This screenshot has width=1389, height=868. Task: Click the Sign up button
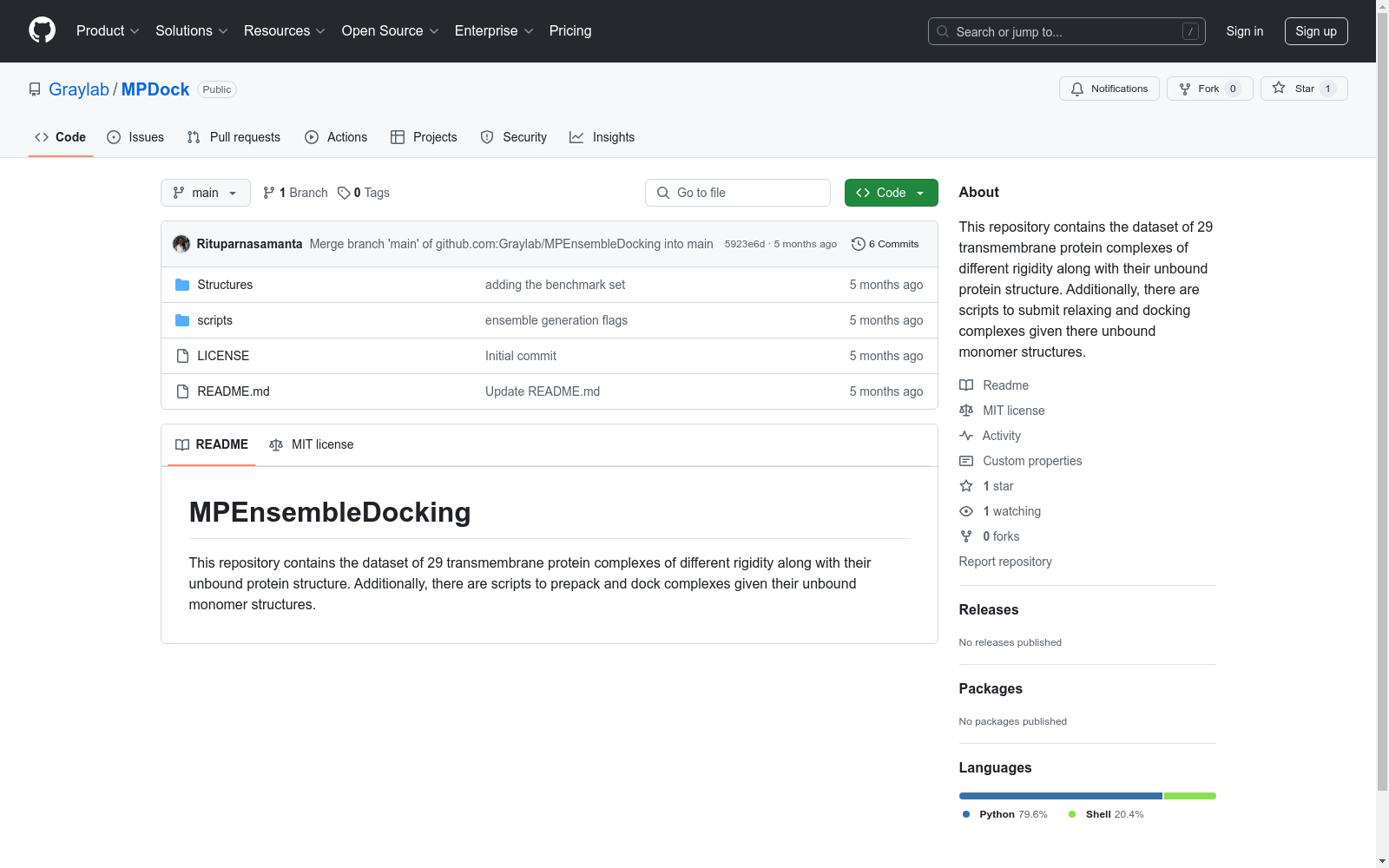[1316, 31]
